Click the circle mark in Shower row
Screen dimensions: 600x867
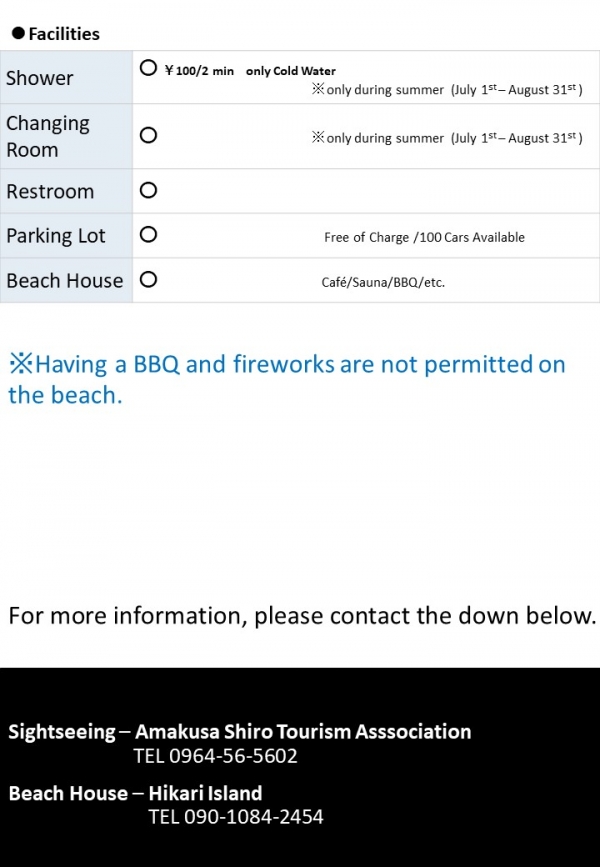pos(148,68)
